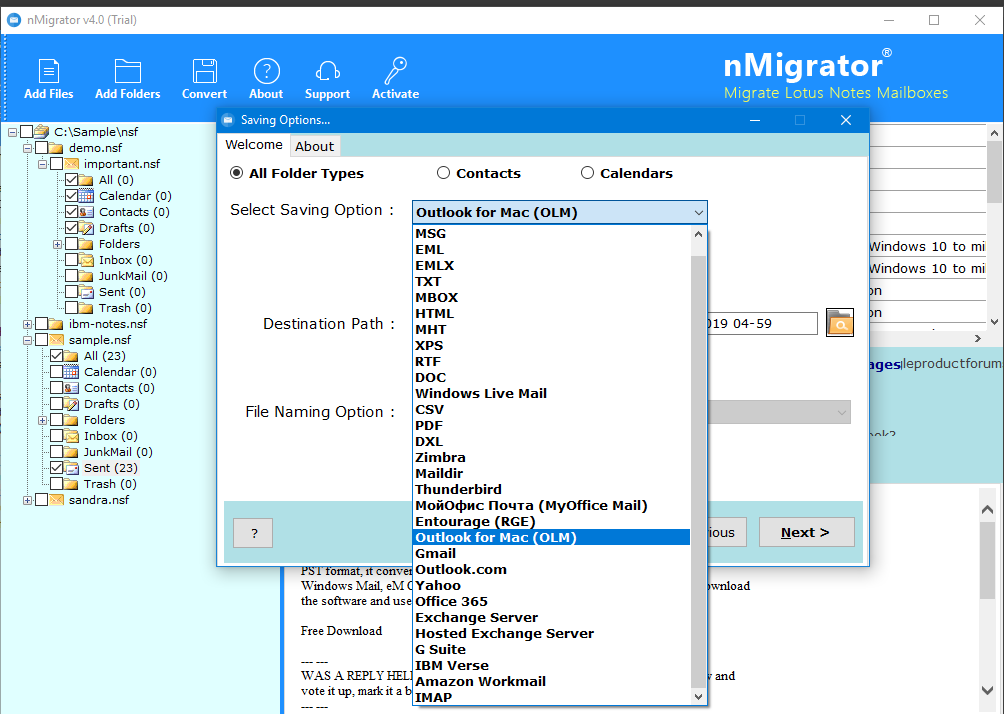Uncheck All (0) under important.nsf
Screen dimensions: 1004x714
(71, 180)
